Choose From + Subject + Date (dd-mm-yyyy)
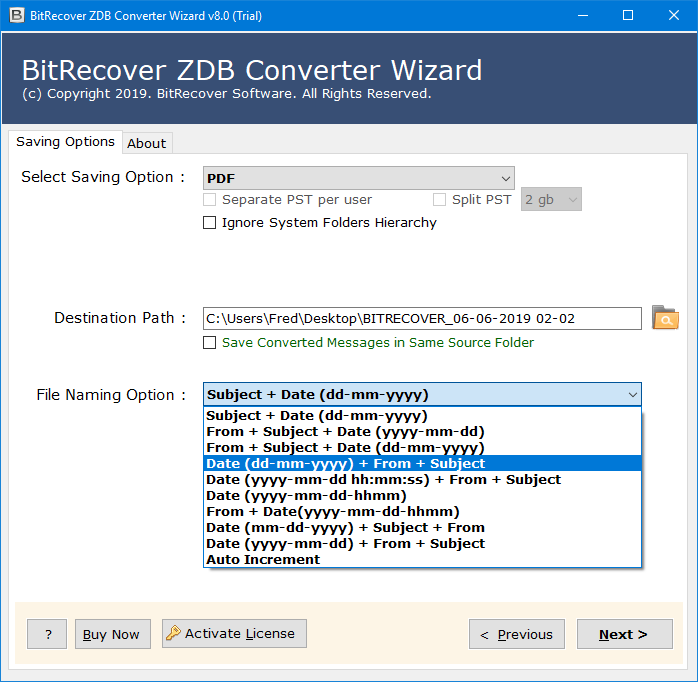 point(422,447)
